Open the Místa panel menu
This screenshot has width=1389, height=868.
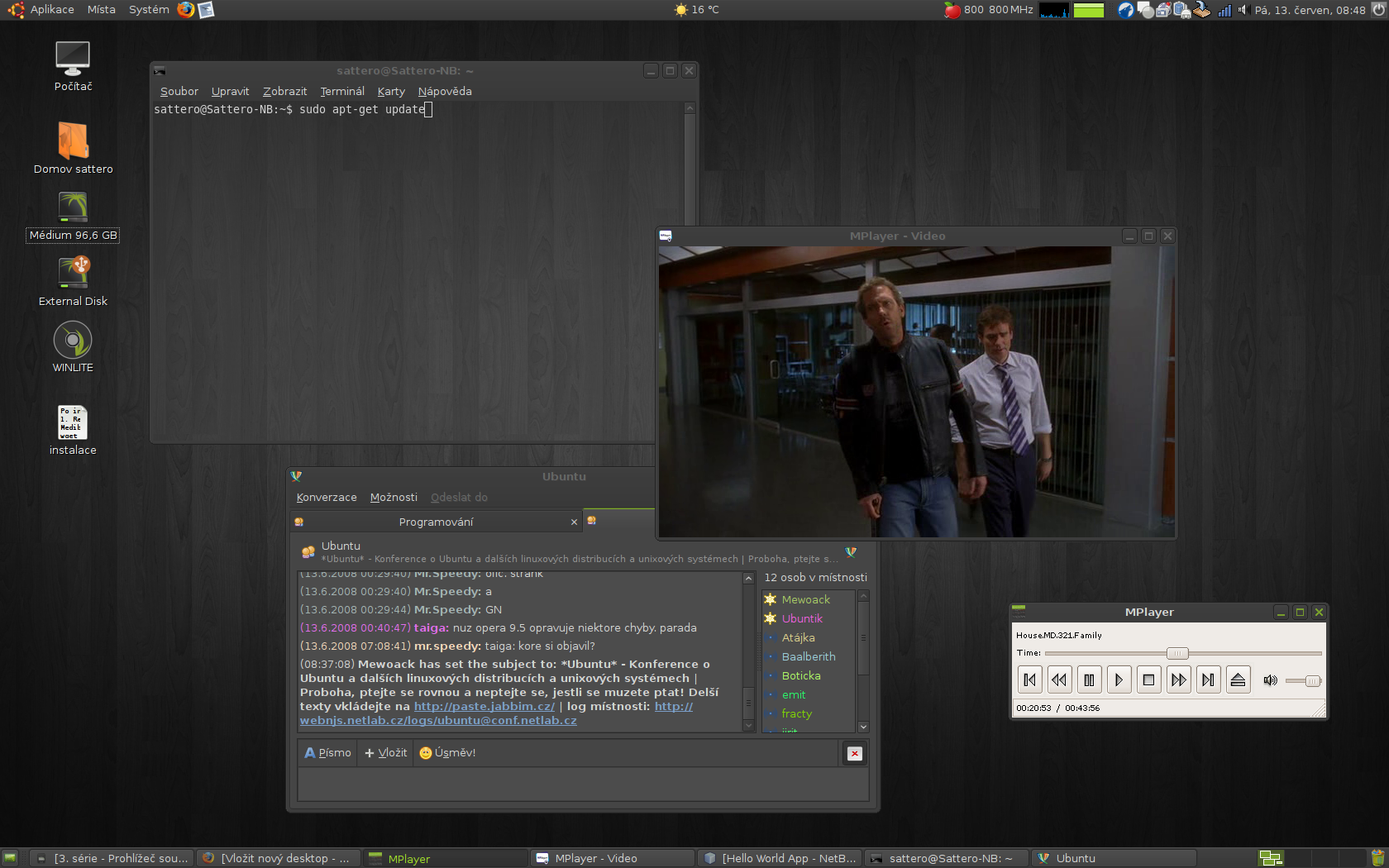point(102,10)
